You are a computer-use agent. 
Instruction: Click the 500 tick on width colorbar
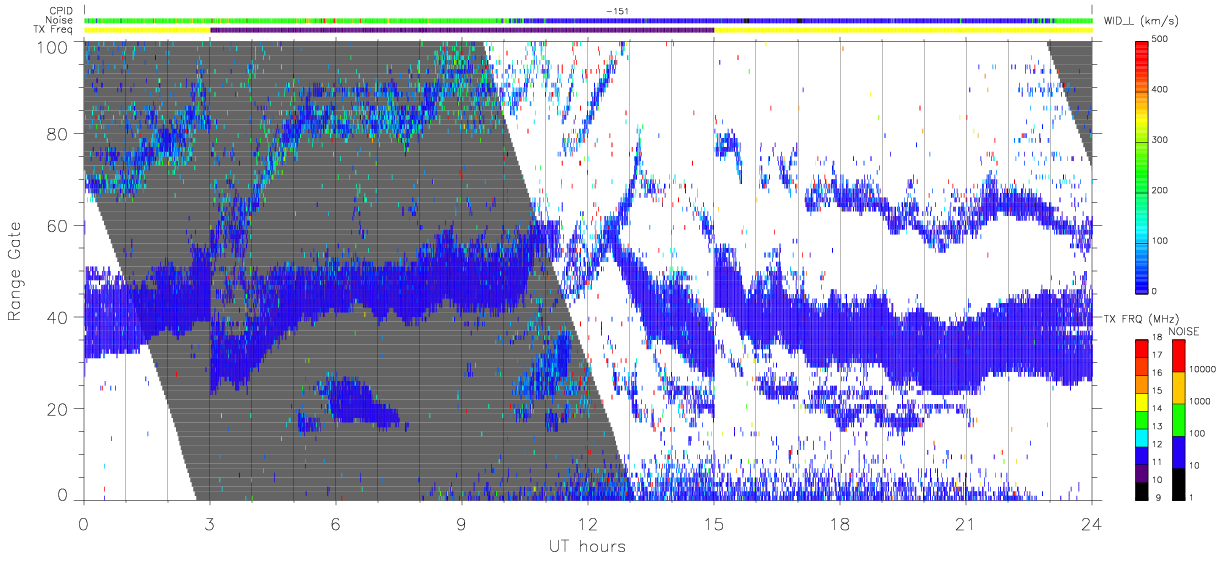(1161, 40)
